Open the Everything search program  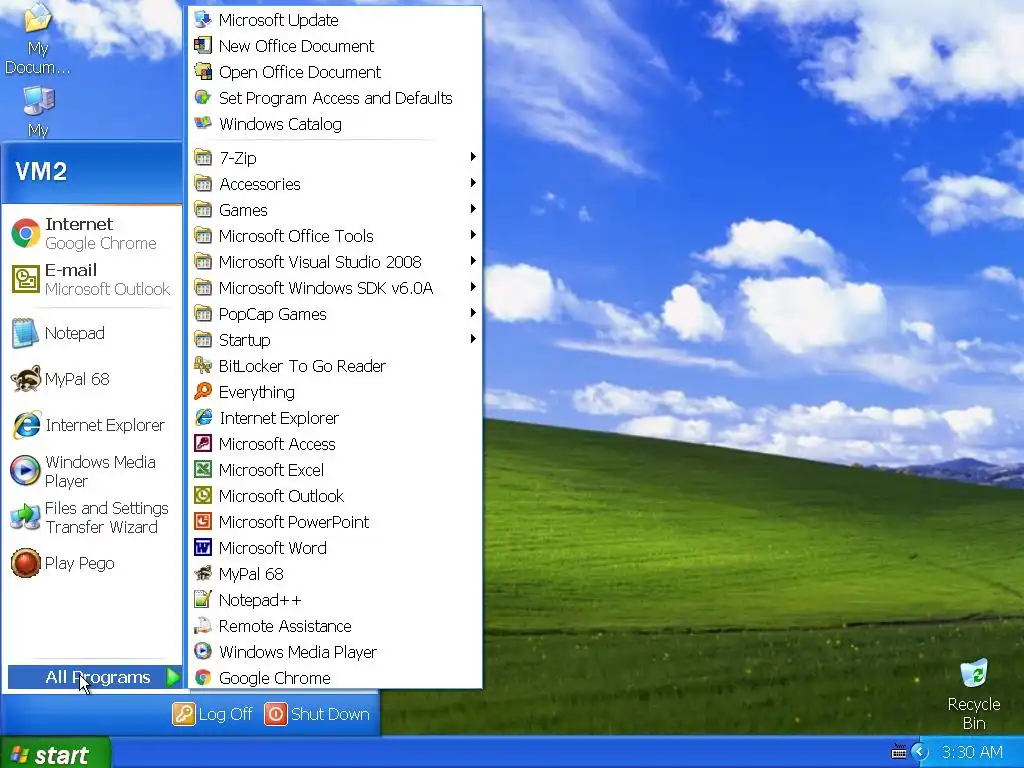335,392
